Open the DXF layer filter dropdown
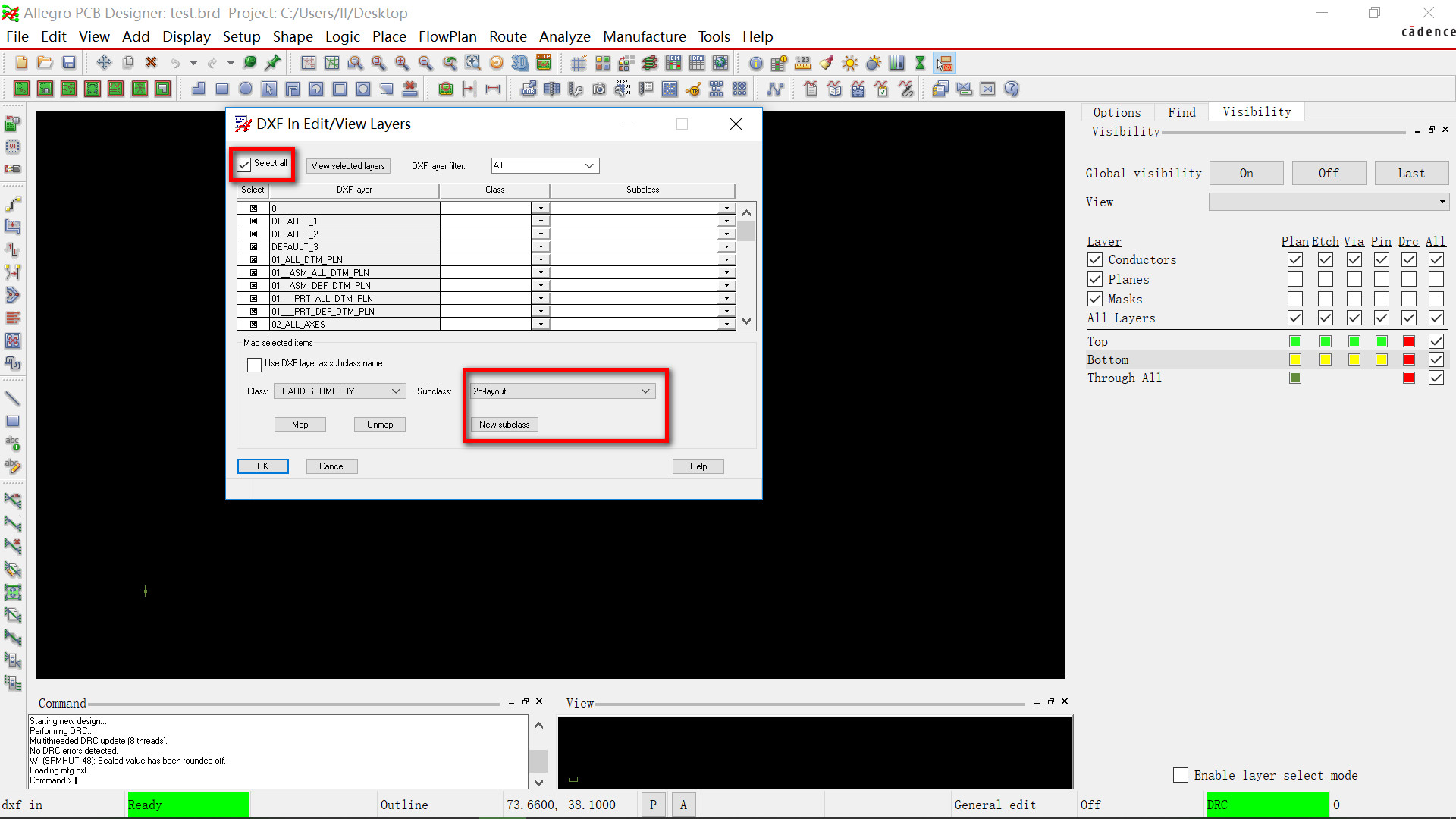 pyautogui.click(x=589, y=165)
